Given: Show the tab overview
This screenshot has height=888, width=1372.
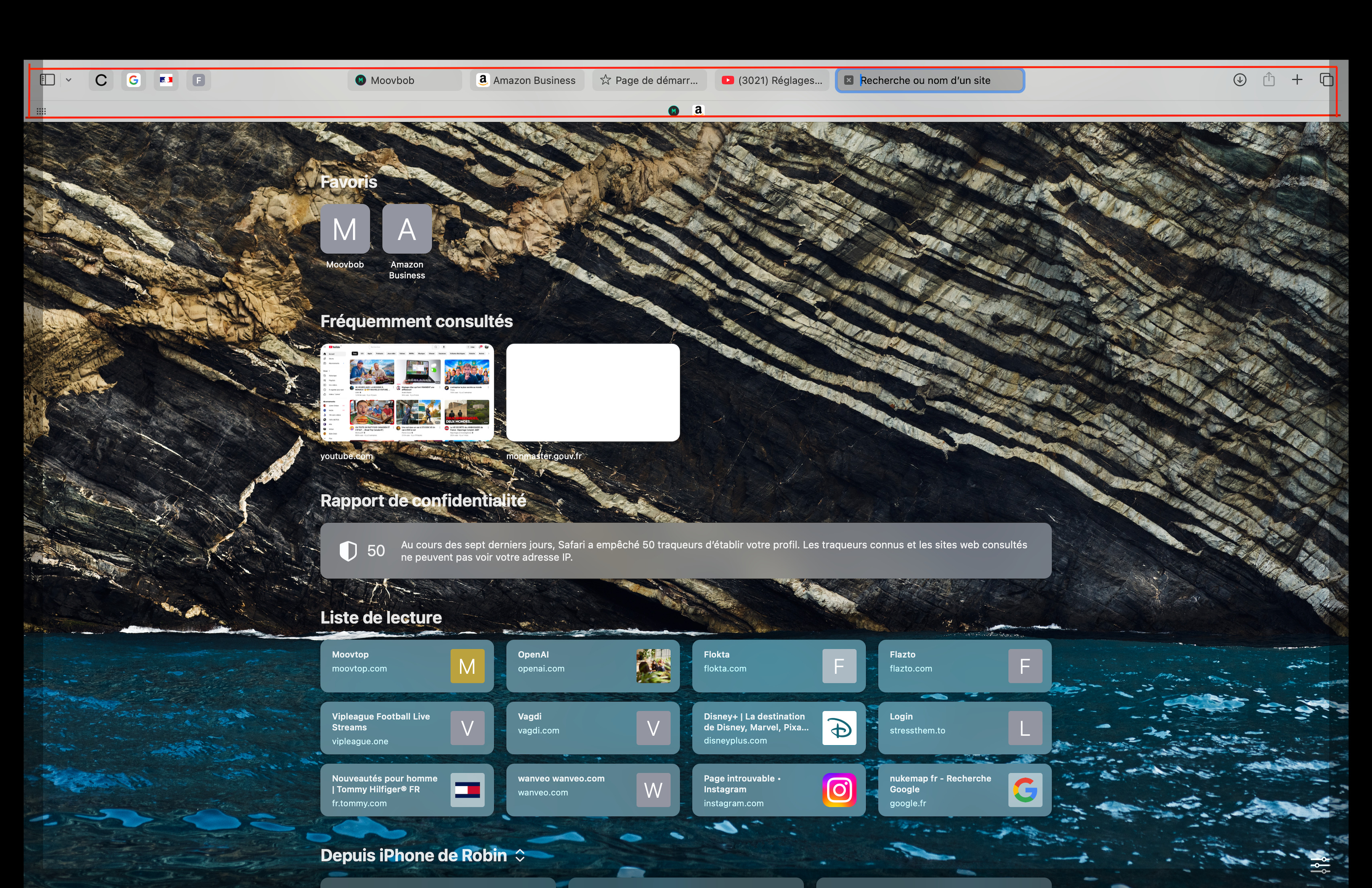Looking at the screenshot, I should pos(1326,80).
